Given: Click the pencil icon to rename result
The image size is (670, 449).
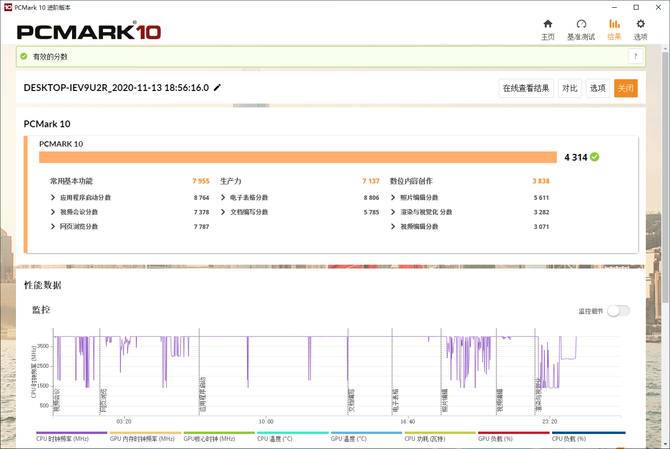Looking at the screenshot, I should (217, 88).
